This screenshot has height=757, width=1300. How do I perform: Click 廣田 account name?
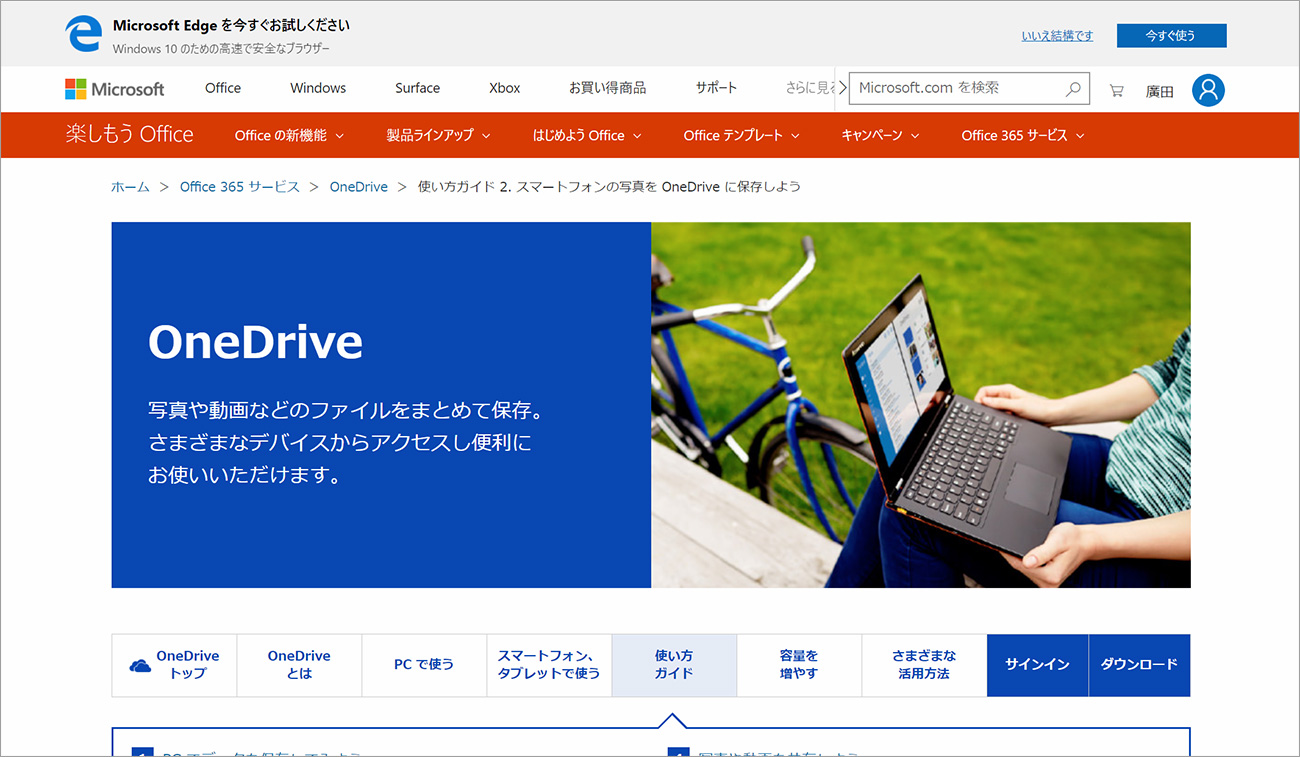(x=1159, y=91)
